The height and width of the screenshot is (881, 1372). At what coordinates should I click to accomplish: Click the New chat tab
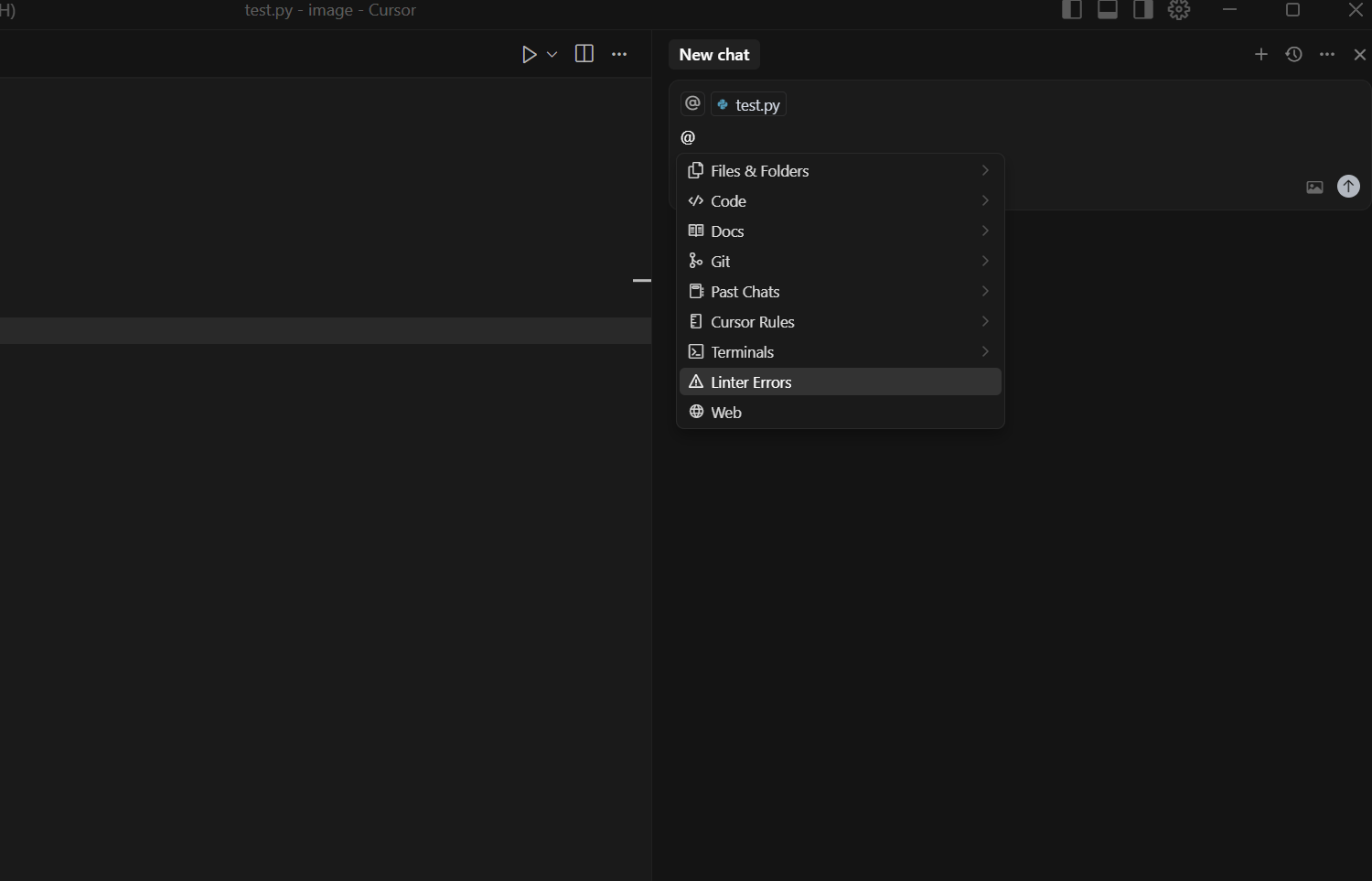coord(714,54)
